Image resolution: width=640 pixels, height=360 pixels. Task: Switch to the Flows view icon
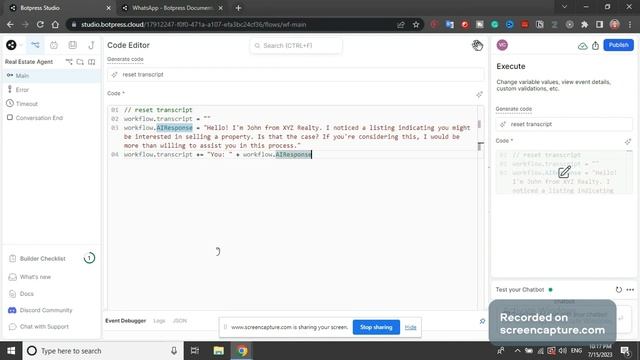pyautogui.click(x=36, y=45)
